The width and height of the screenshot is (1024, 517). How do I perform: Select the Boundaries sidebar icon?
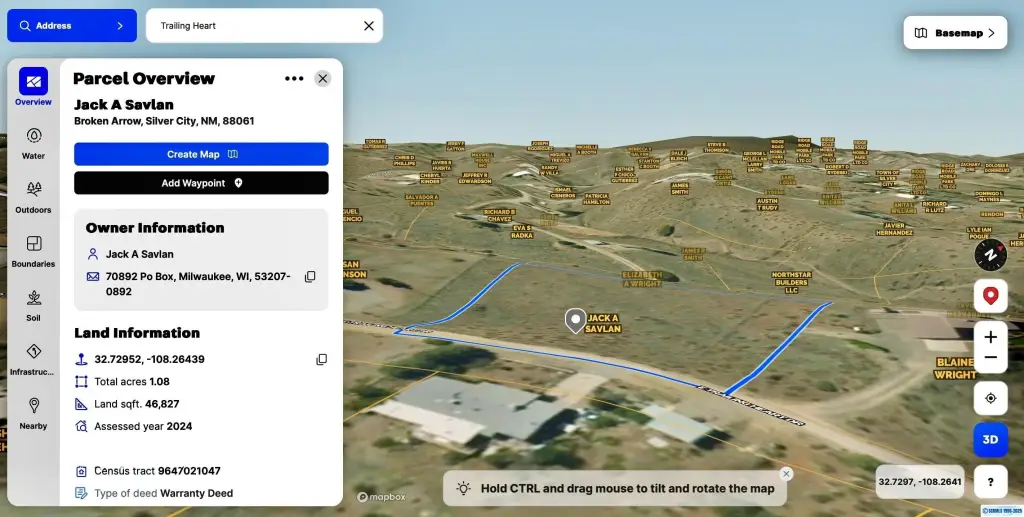(33, 251)
